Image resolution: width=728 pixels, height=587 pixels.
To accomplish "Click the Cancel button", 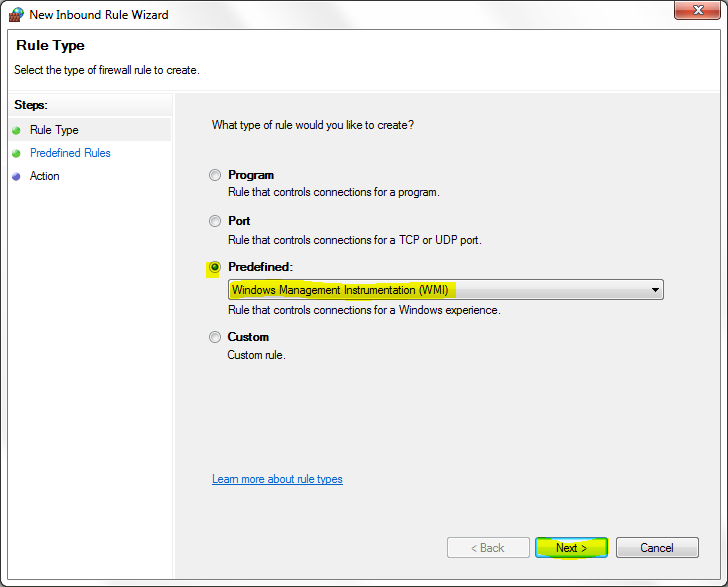I will coord(657,548).
